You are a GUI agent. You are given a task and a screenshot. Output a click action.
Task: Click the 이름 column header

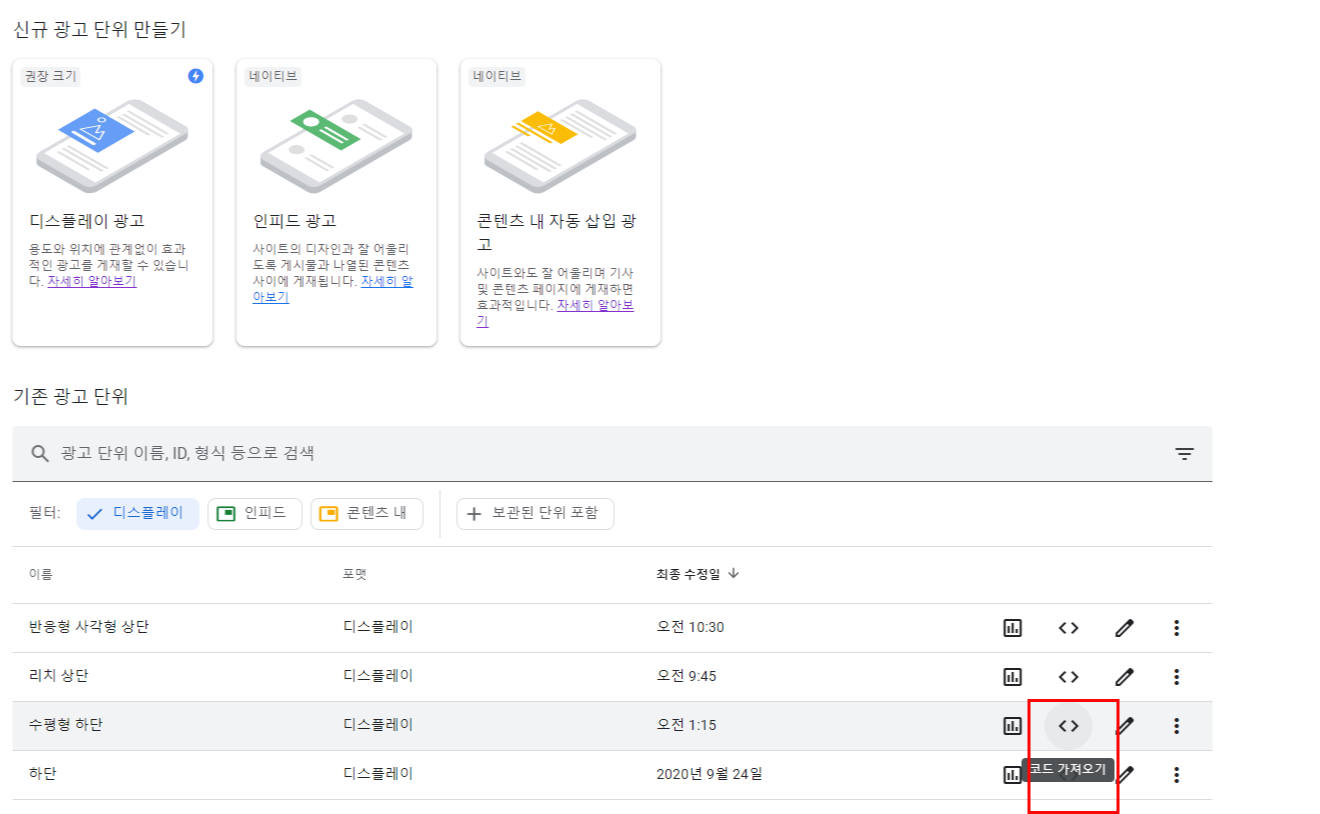pos(41,574)
